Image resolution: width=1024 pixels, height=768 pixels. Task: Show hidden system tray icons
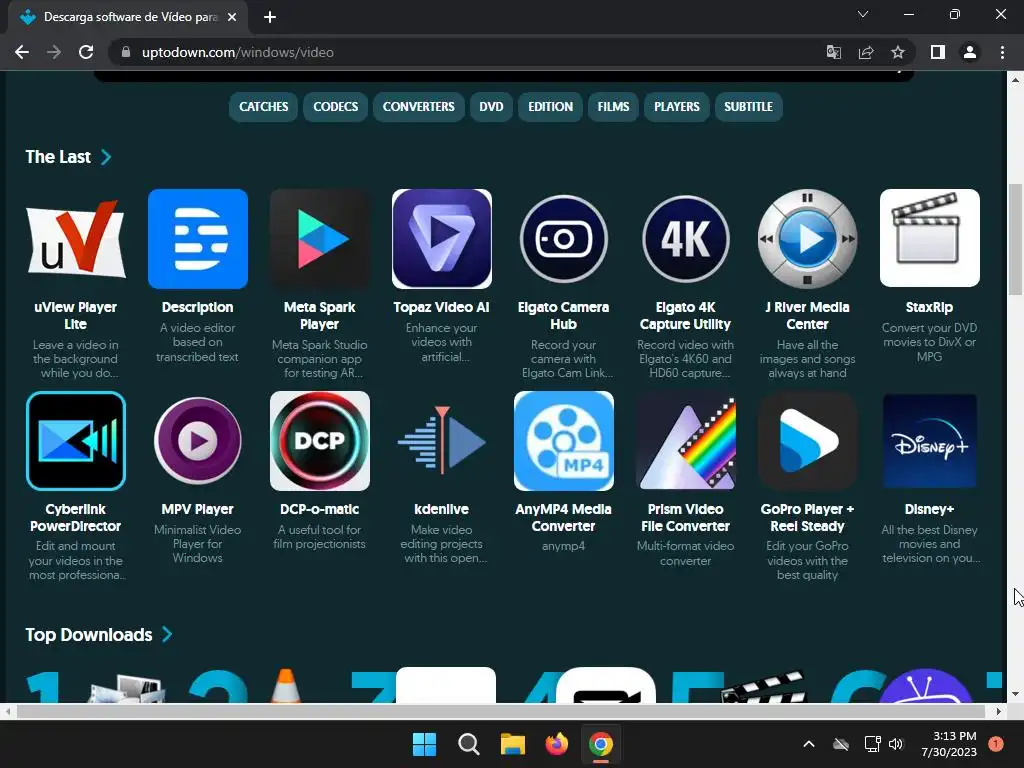pos(808,744)
